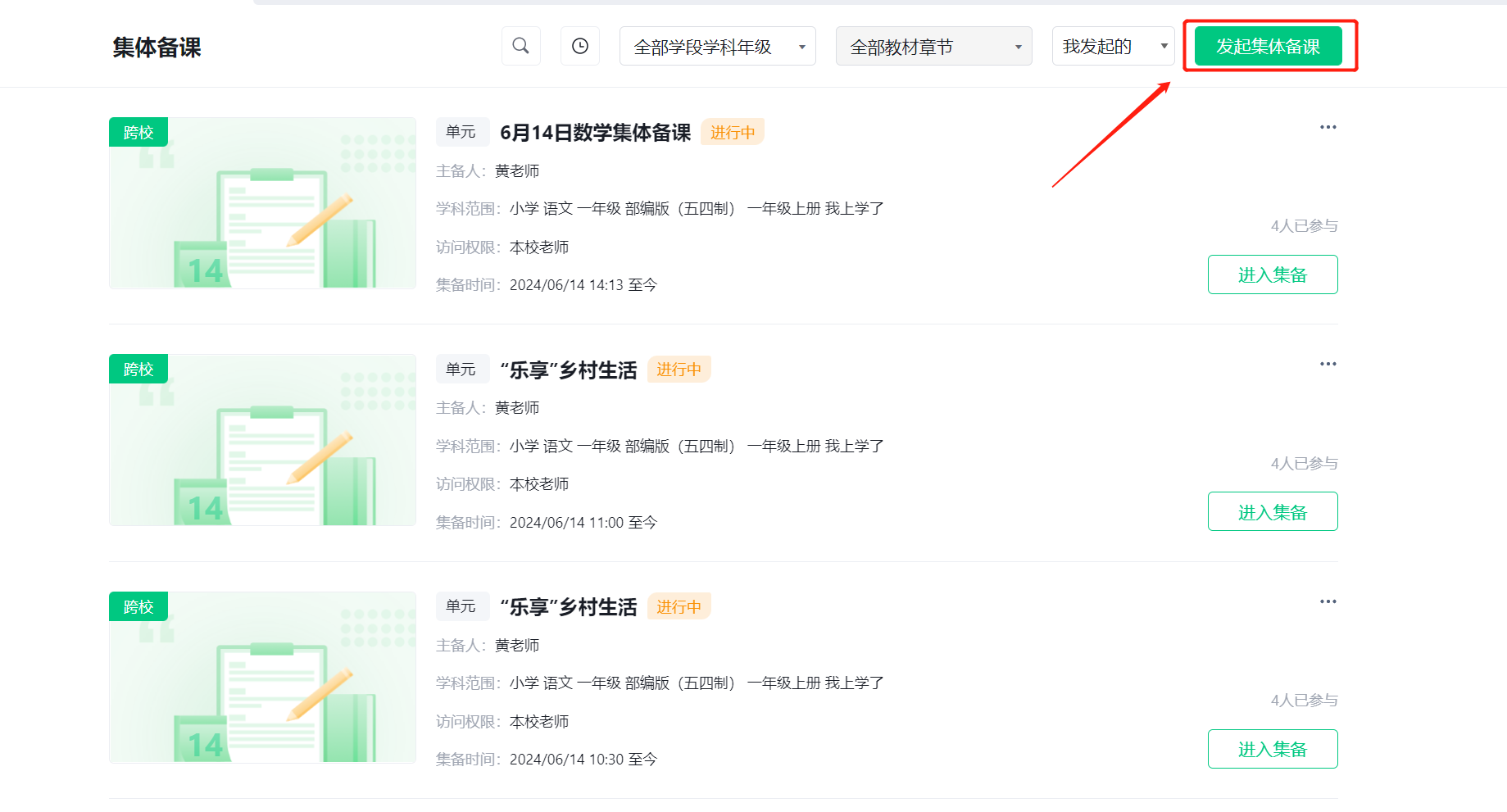Click 发起集体备课 button
The width and height of the screenshot is (1507, 812).
click(x=1268, y=46)
